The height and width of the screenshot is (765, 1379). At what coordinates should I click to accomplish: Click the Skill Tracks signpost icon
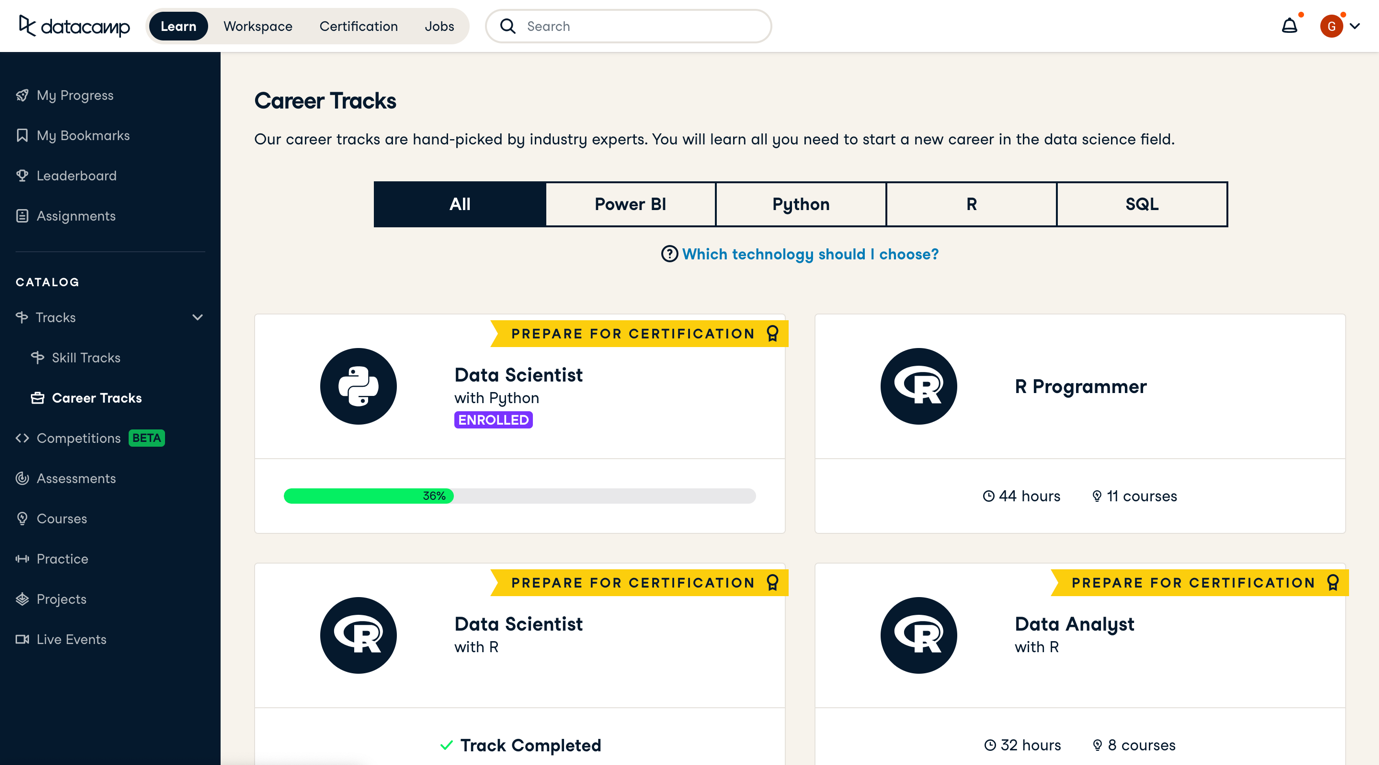(37, 357)
